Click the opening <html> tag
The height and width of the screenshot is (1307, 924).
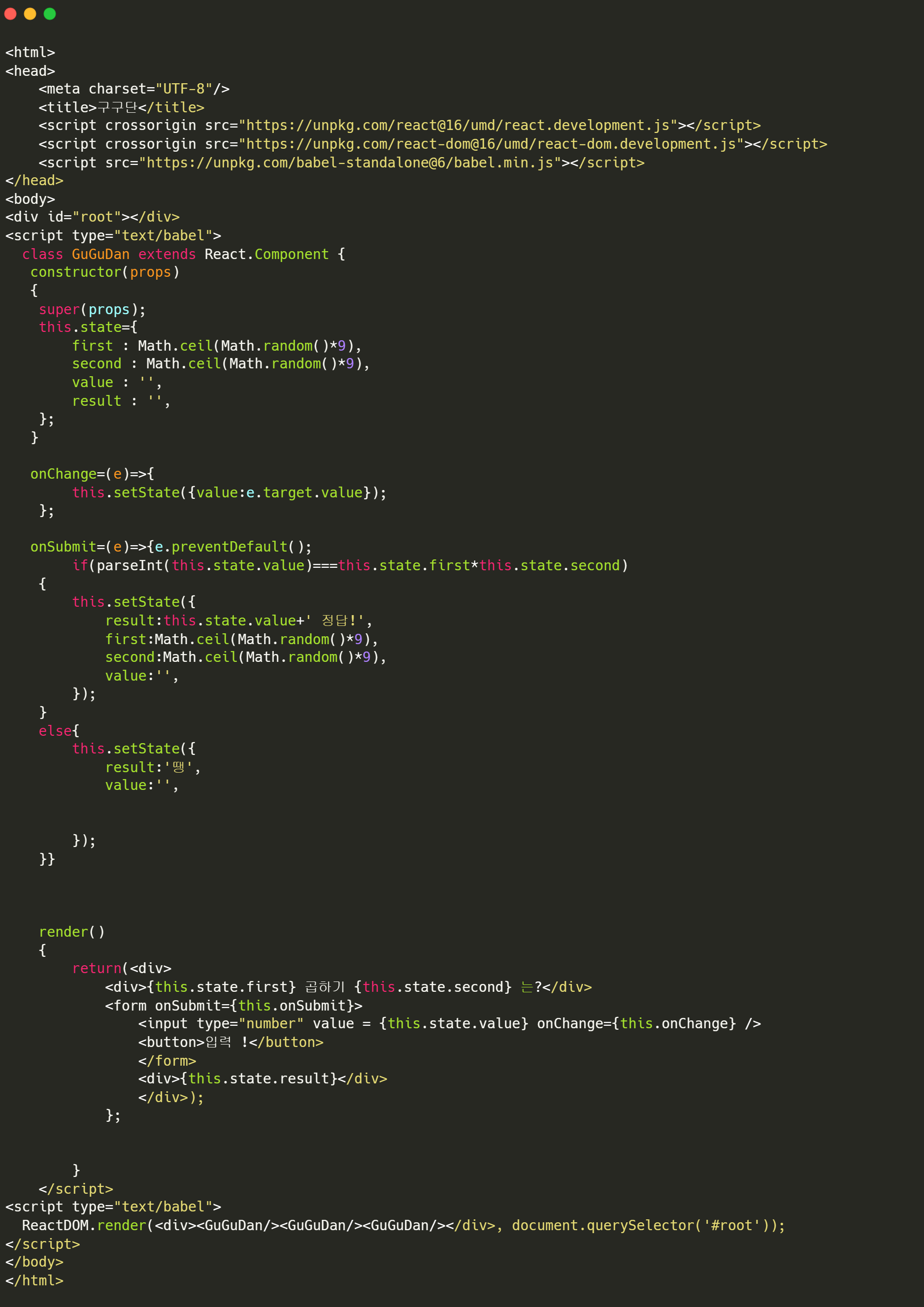point(30,52)
